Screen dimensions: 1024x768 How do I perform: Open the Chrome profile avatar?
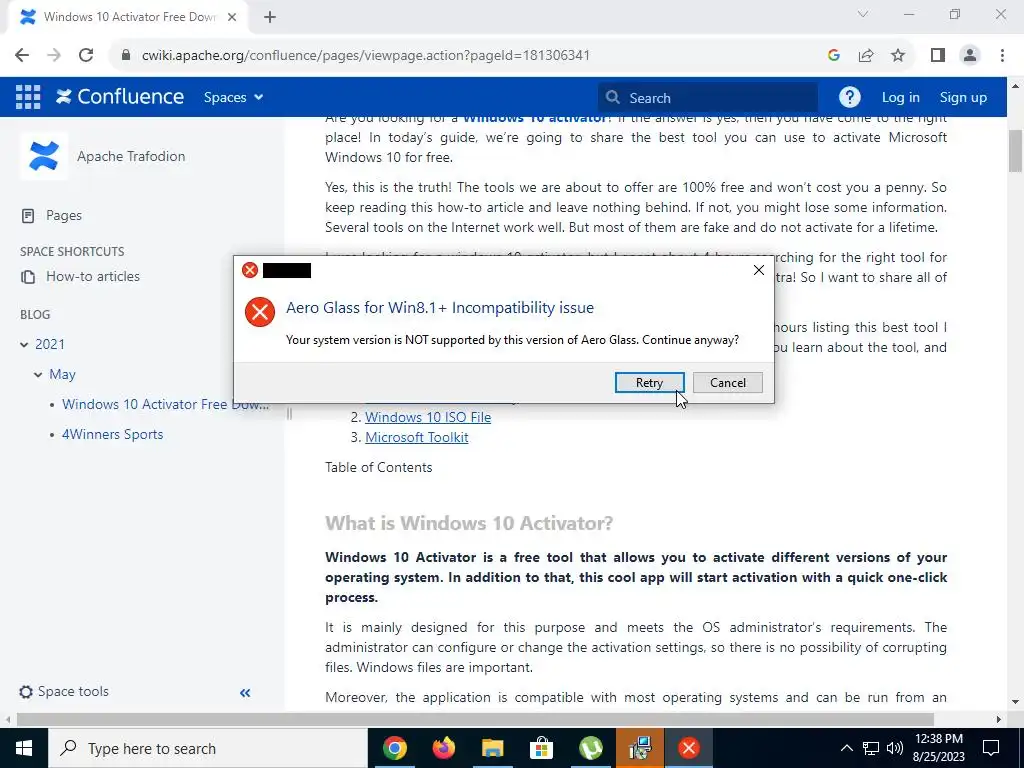coord(970,55)
